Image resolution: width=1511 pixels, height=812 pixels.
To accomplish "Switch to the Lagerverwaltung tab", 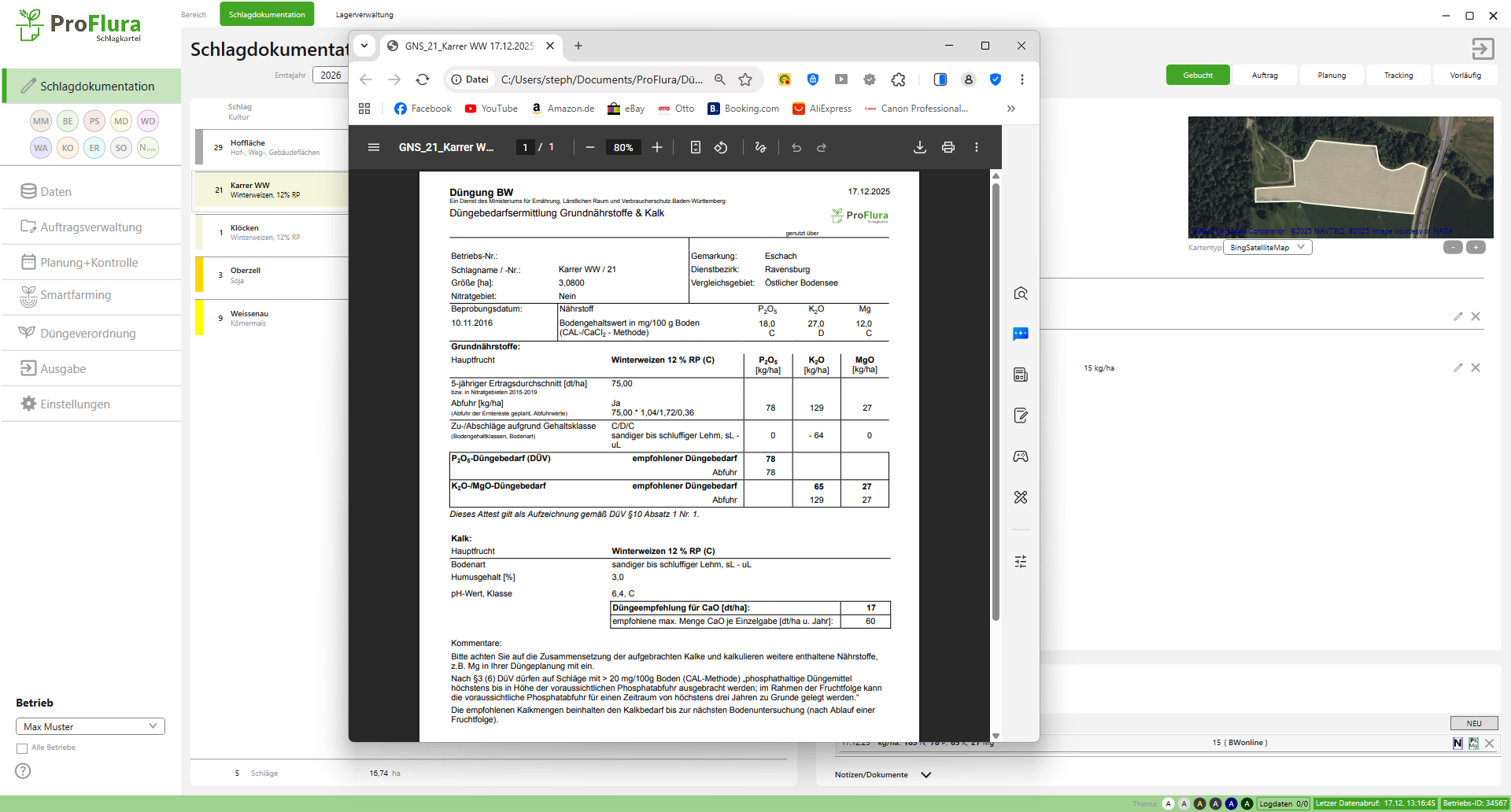I will tap(364, 15).
